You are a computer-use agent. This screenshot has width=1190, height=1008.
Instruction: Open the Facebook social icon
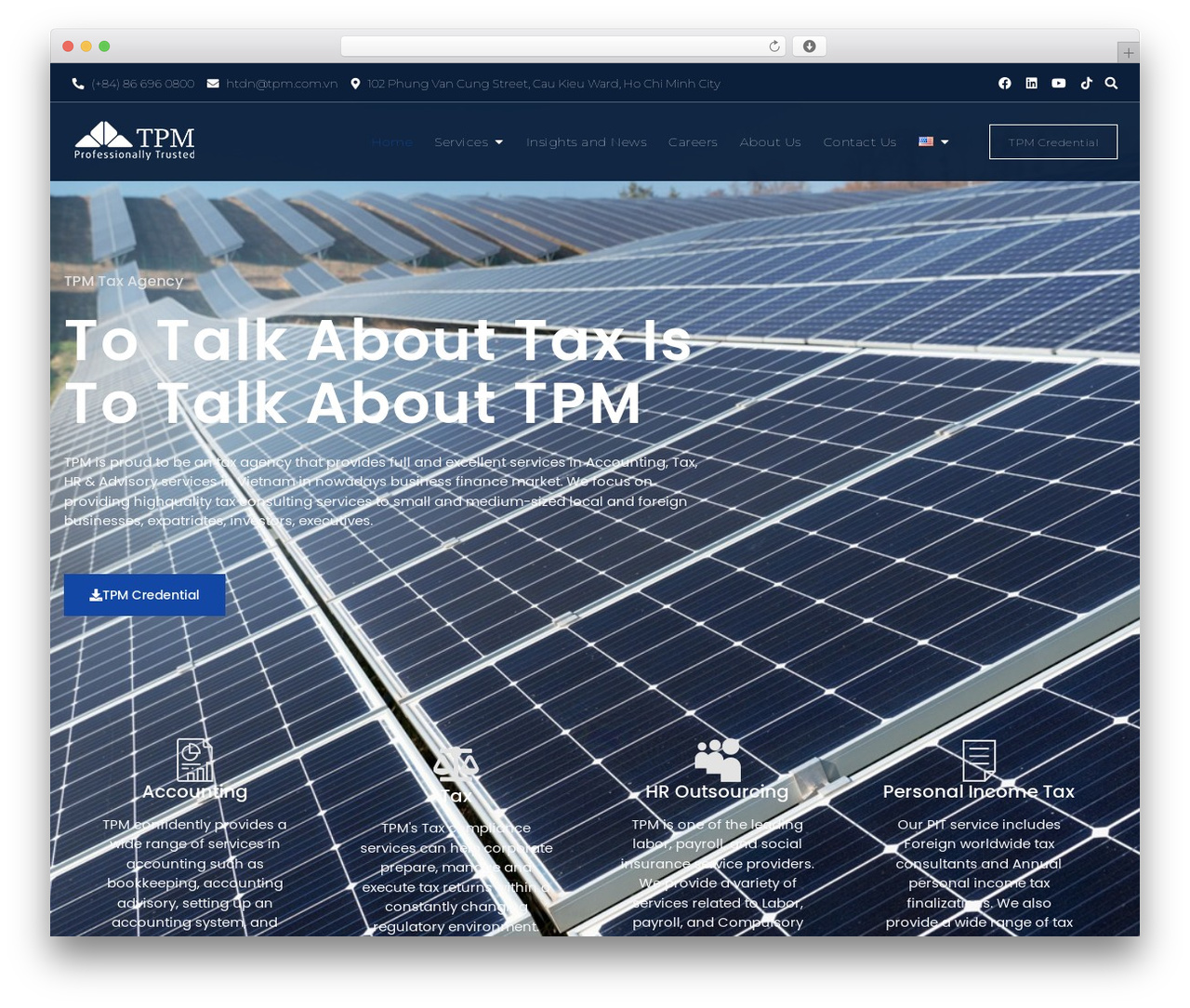pos(1005,84)
